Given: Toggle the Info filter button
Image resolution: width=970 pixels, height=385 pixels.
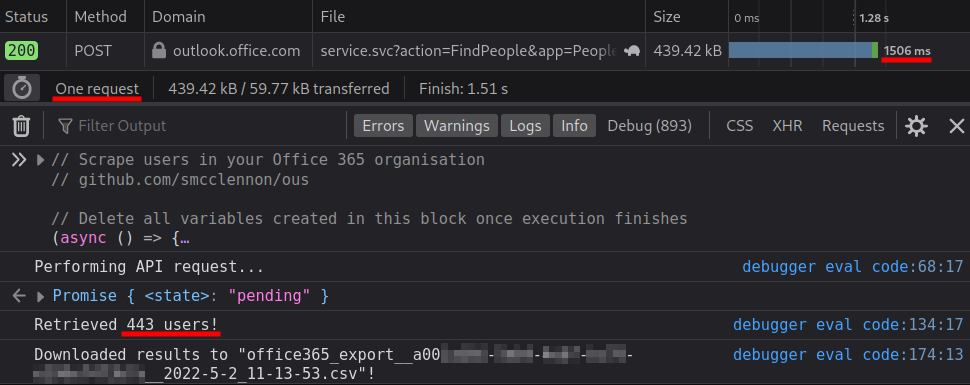Looking at the screenshot, I should coord(574,126).
